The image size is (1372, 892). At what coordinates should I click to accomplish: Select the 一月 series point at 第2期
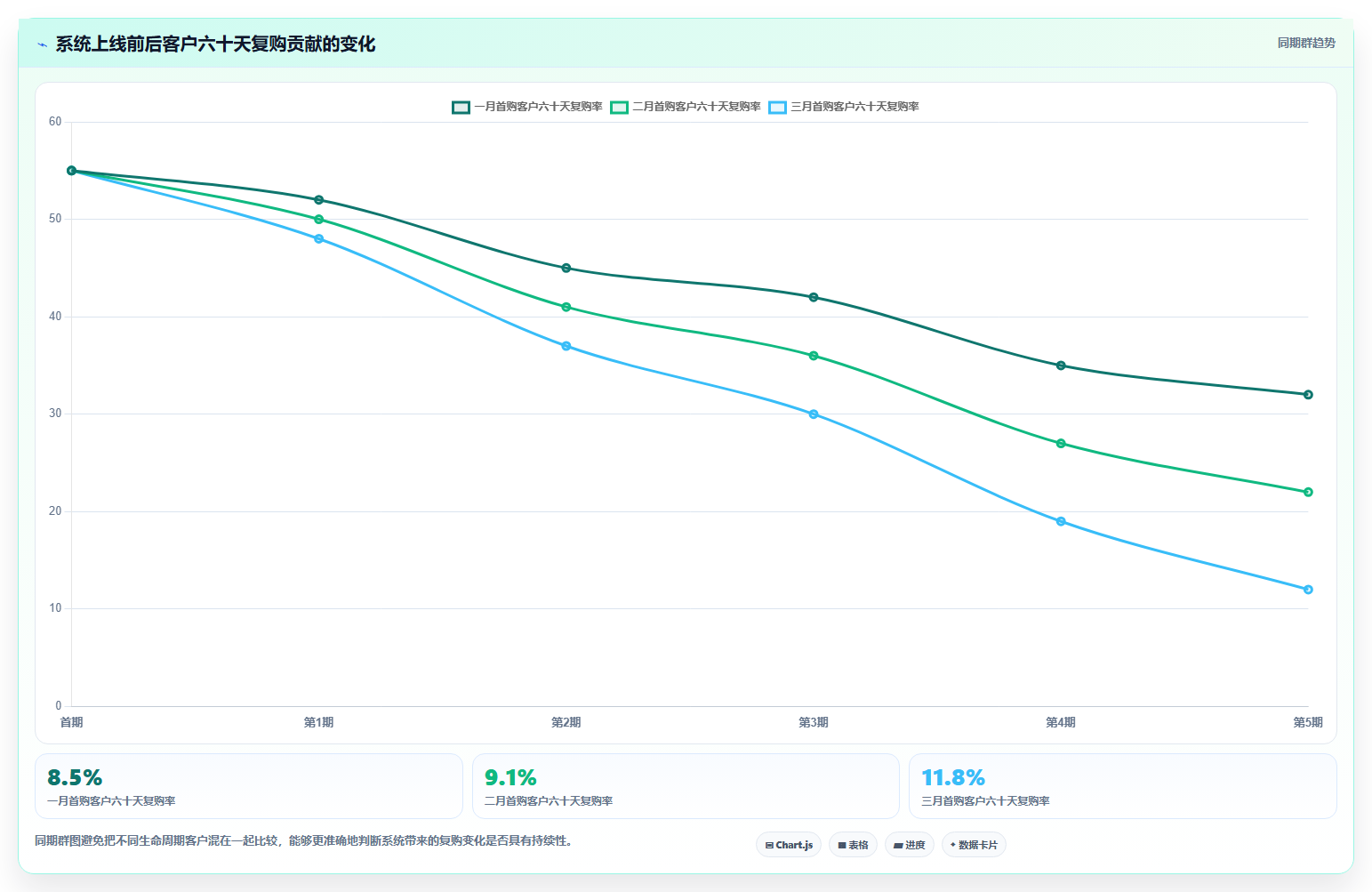coord(566,268)
